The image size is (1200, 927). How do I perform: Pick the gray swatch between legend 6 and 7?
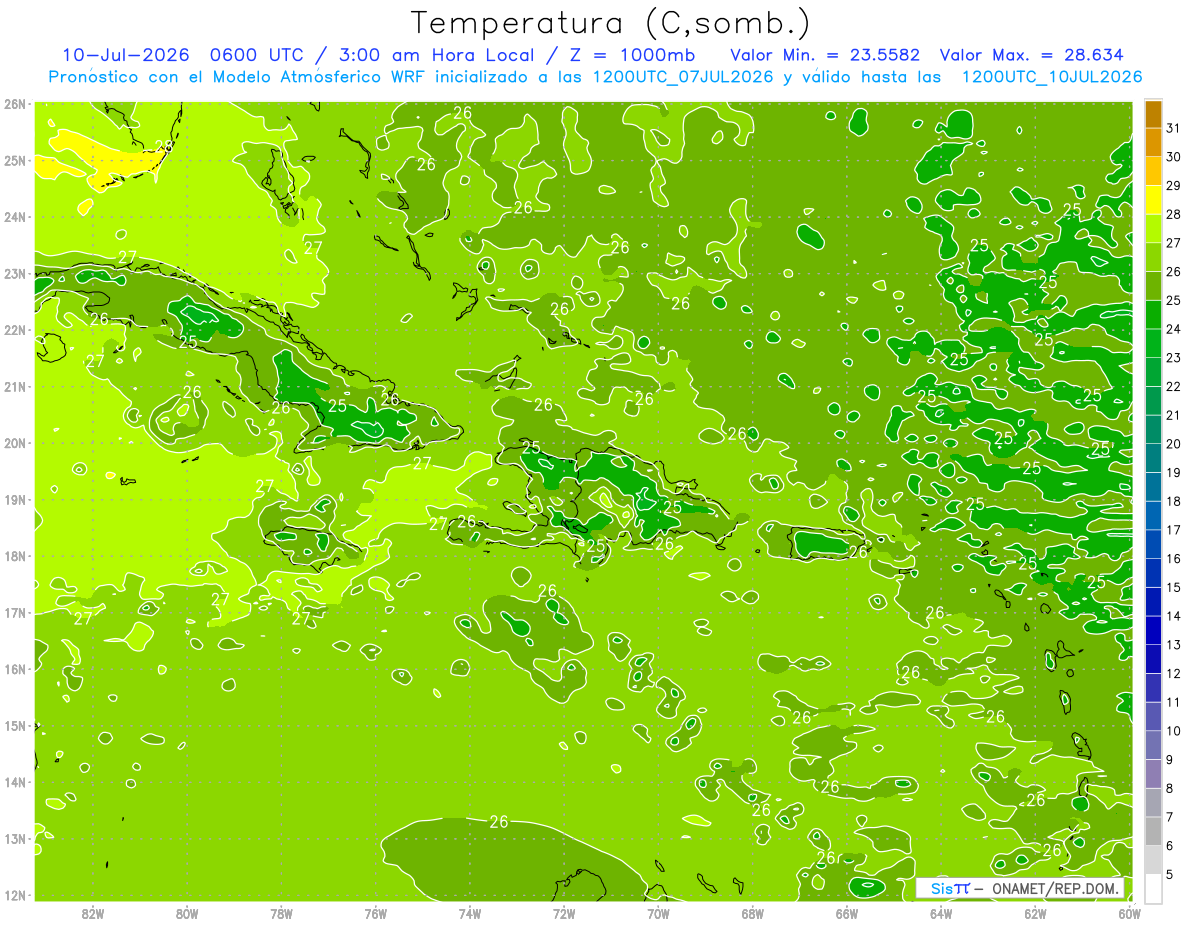pos(1153,831)
